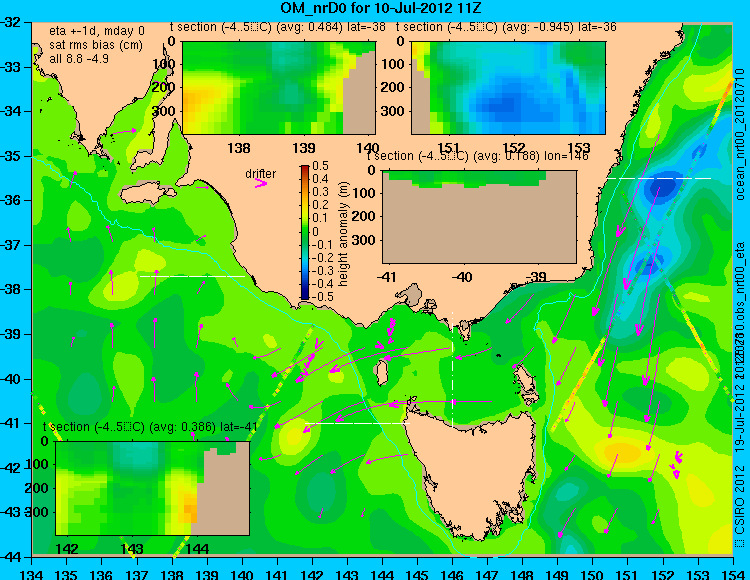Click the 'all 8.8 -4.9' statistics text
Screen dimensions: 750x580
79,59
